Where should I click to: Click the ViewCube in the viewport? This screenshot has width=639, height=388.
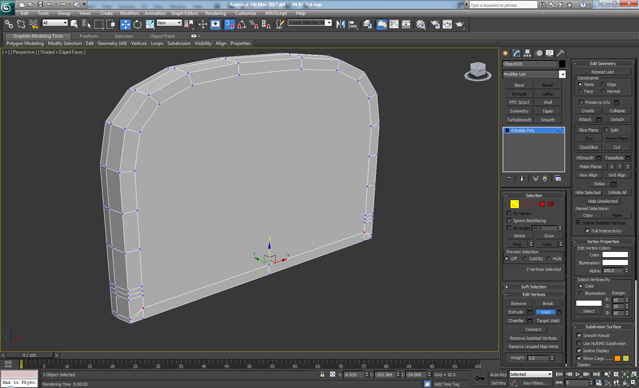pyautogui.click(x=478, y=71)
